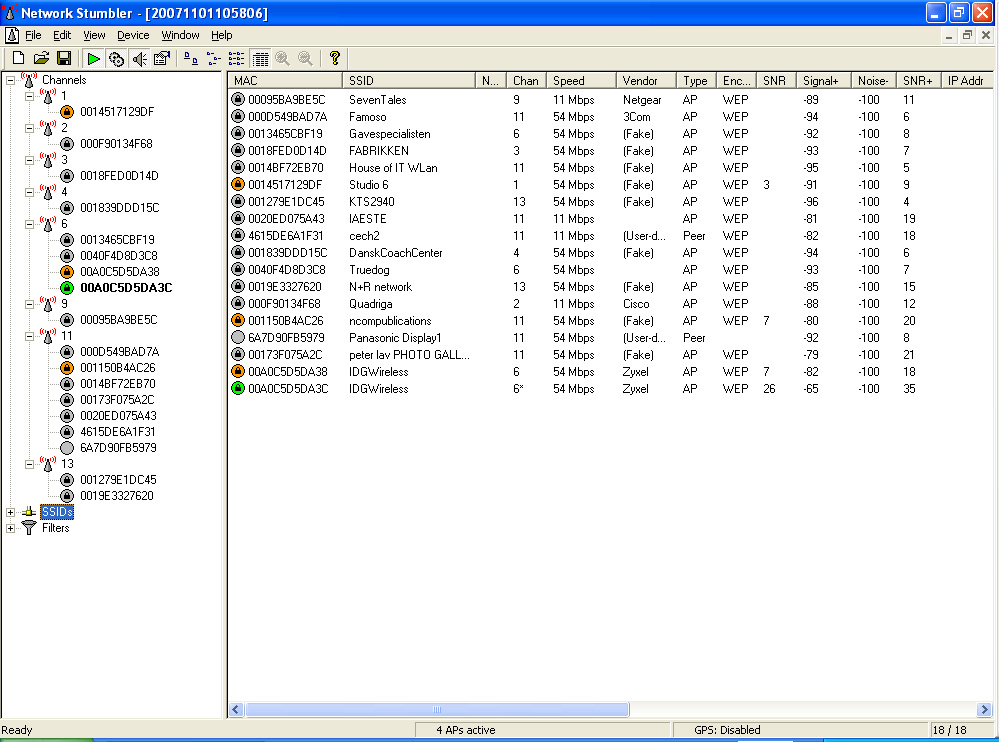
Task: Toggle the sound speaker icon in toolbar
Action: (139, 59)
